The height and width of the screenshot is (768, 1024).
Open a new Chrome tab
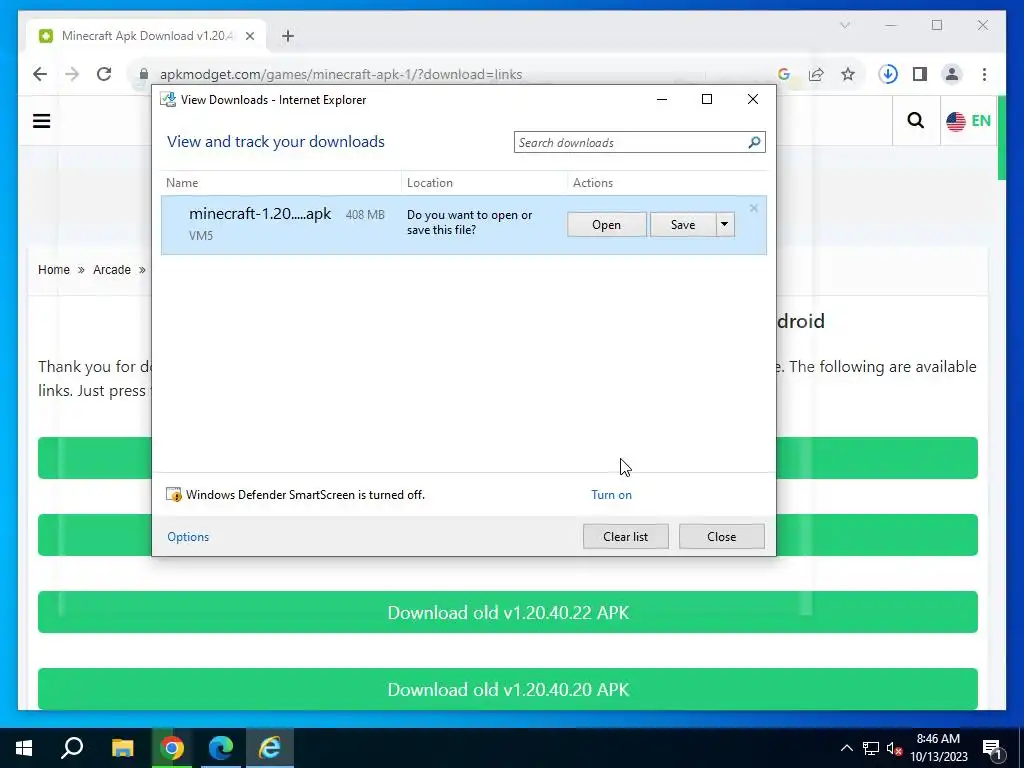coord(288,36)
